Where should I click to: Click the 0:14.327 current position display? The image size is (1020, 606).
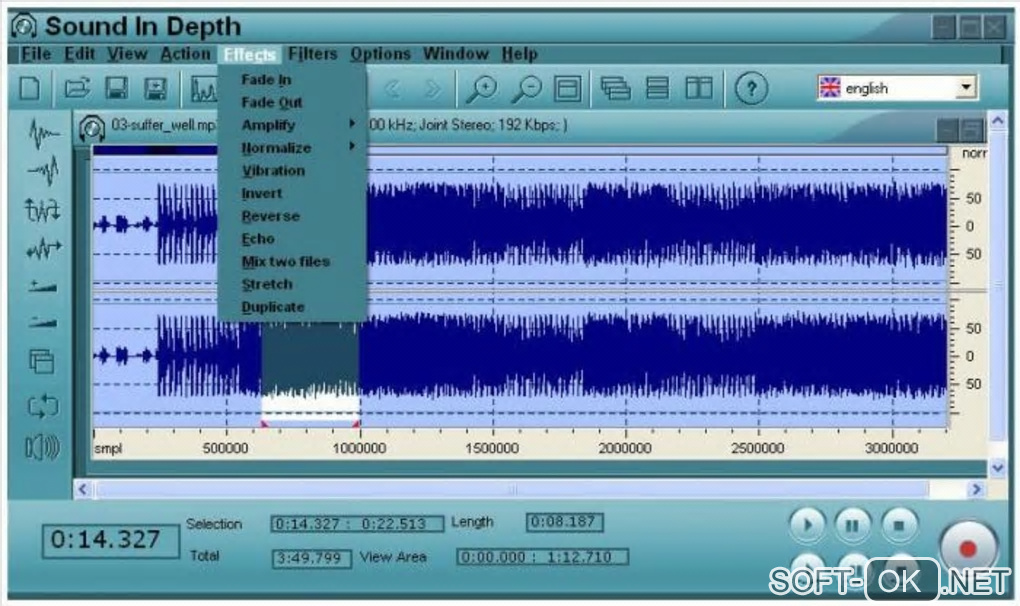(110, 540)
